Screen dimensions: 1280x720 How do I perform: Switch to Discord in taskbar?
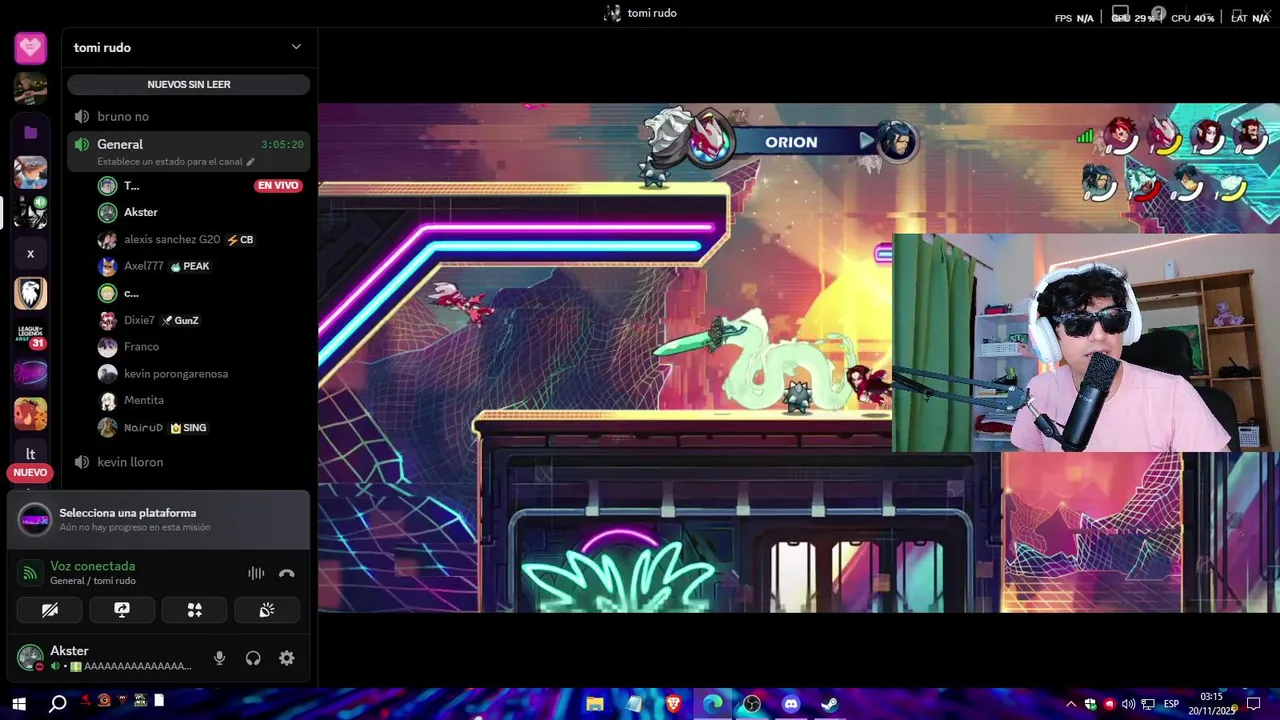pyautogui.click(x=791, y=704)
